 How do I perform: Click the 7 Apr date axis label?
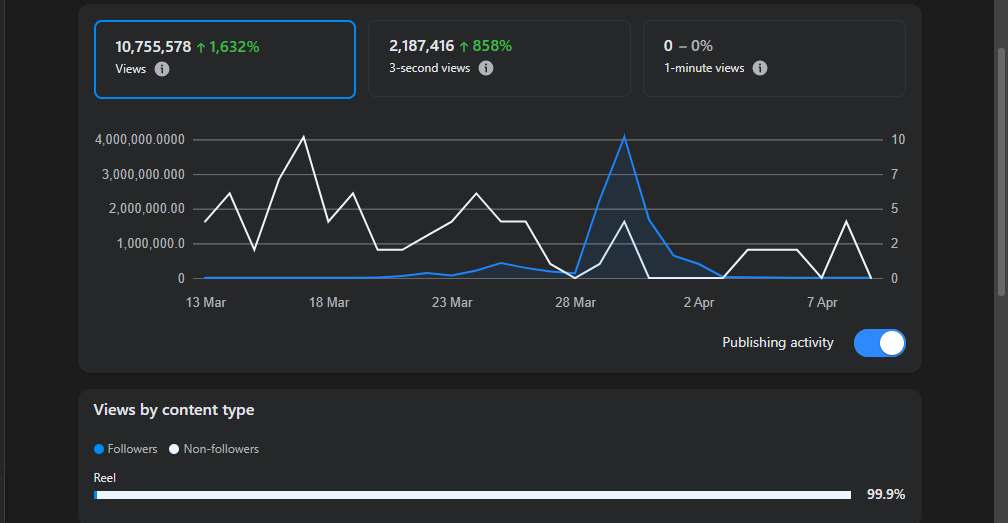point(822,302)
